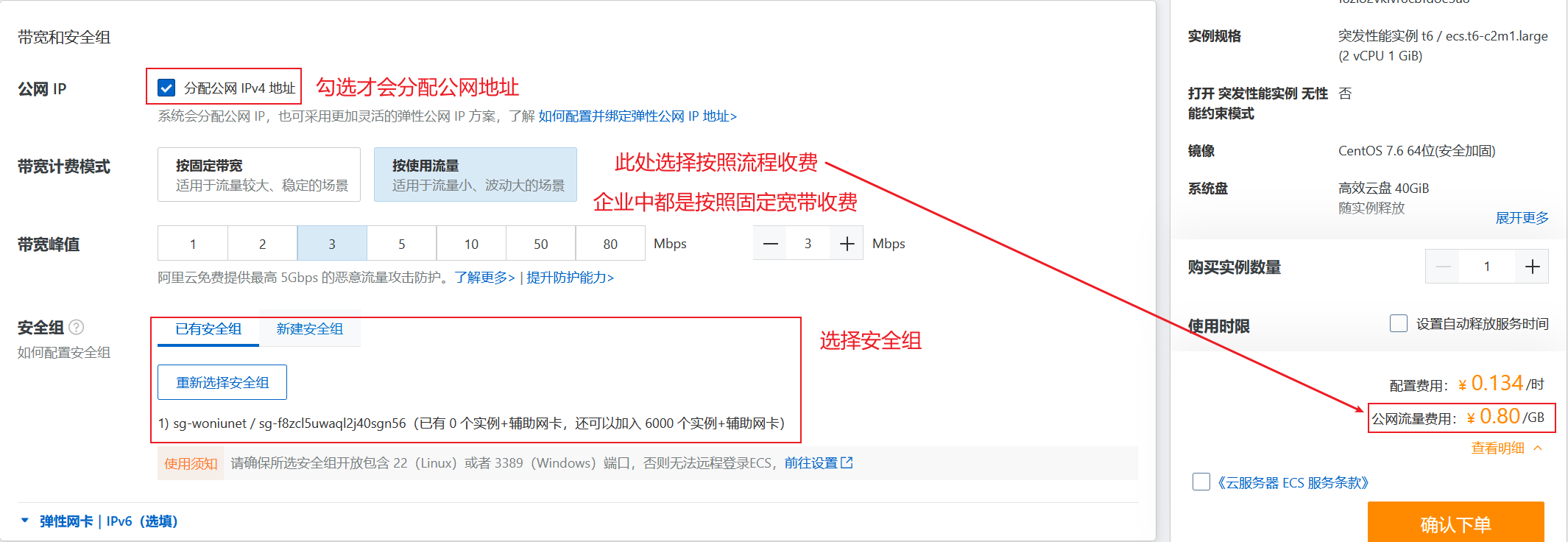
Task: Click the bandwidth Mbps value field
Action: tap(808, 244)
